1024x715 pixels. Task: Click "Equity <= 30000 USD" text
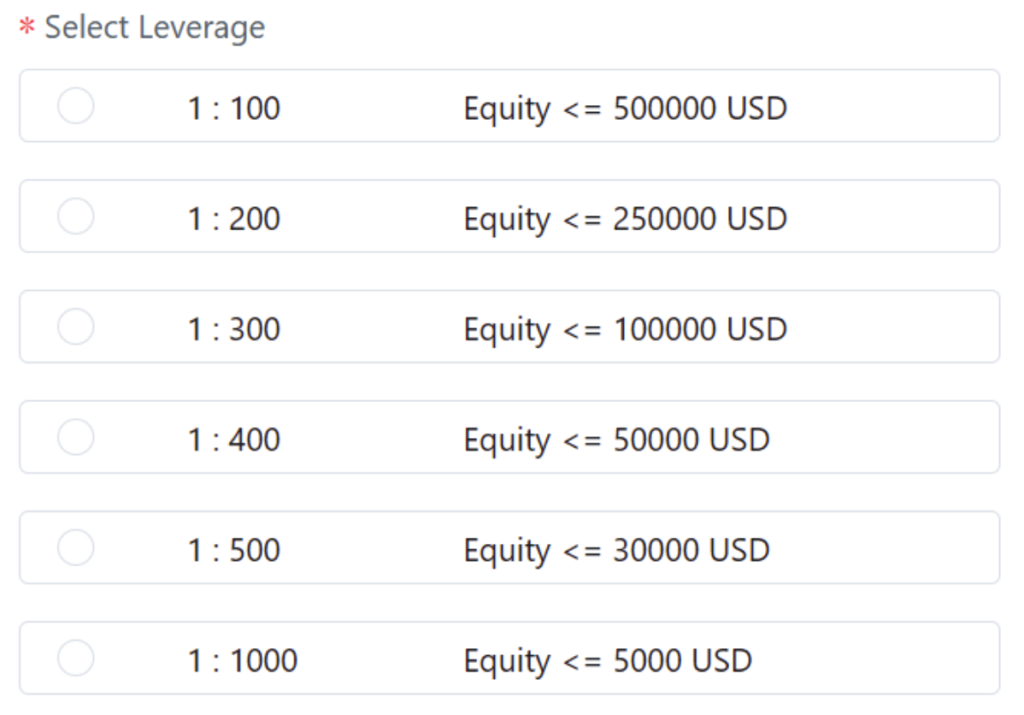pos(616,550)
